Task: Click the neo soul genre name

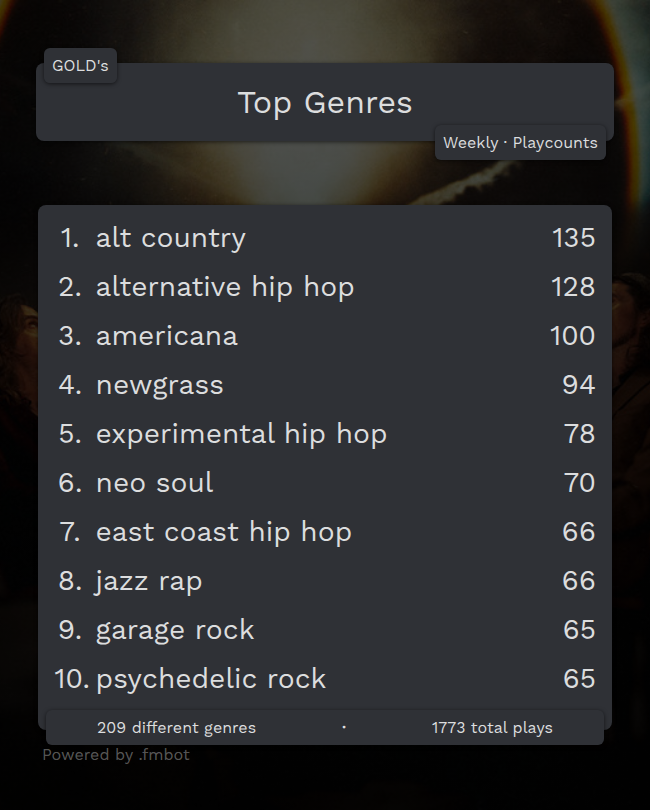Action: click(155, 483)
